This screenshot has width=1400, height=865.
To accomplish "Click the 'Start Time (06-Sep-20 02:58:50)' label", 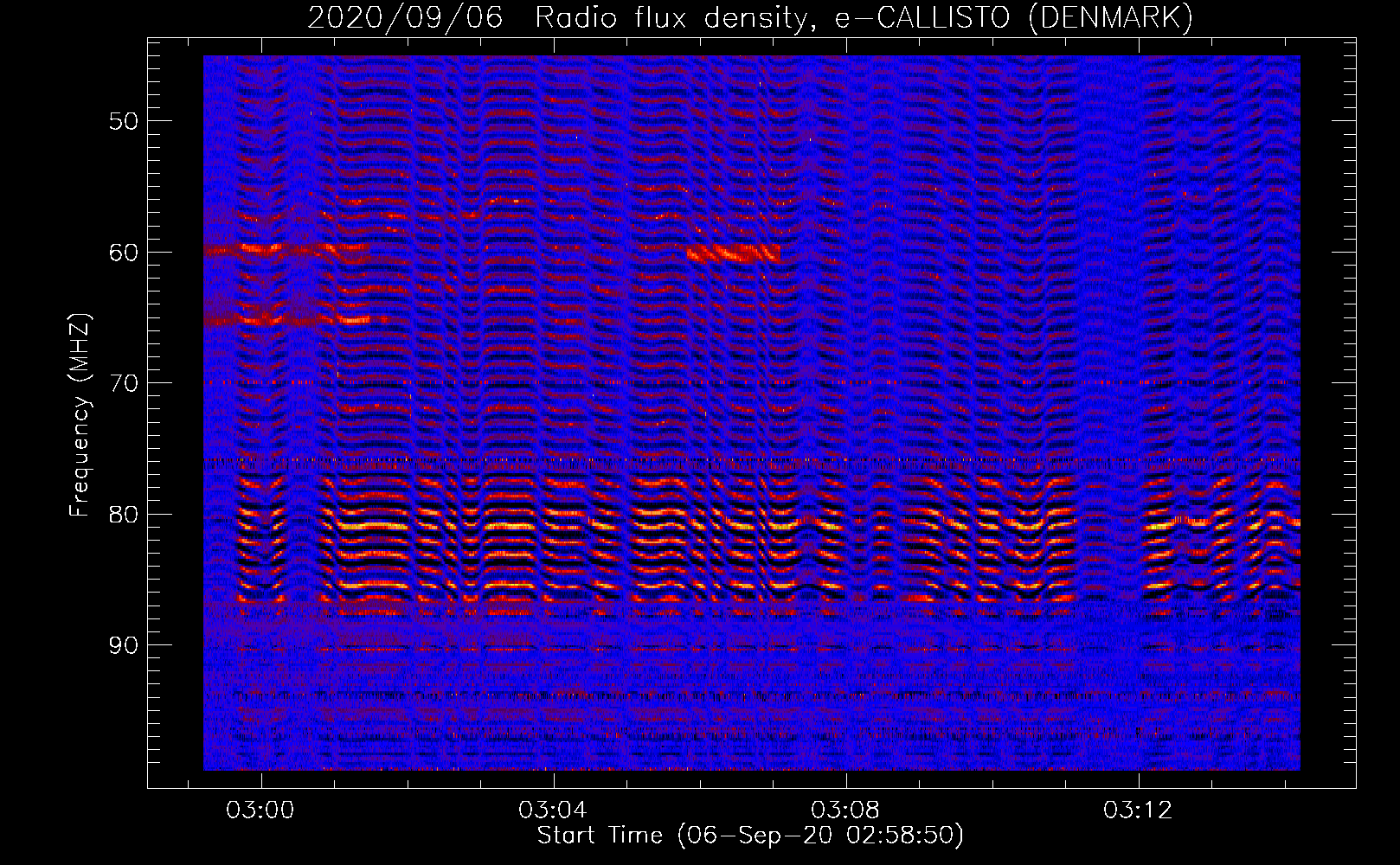I will pos(750,835).
